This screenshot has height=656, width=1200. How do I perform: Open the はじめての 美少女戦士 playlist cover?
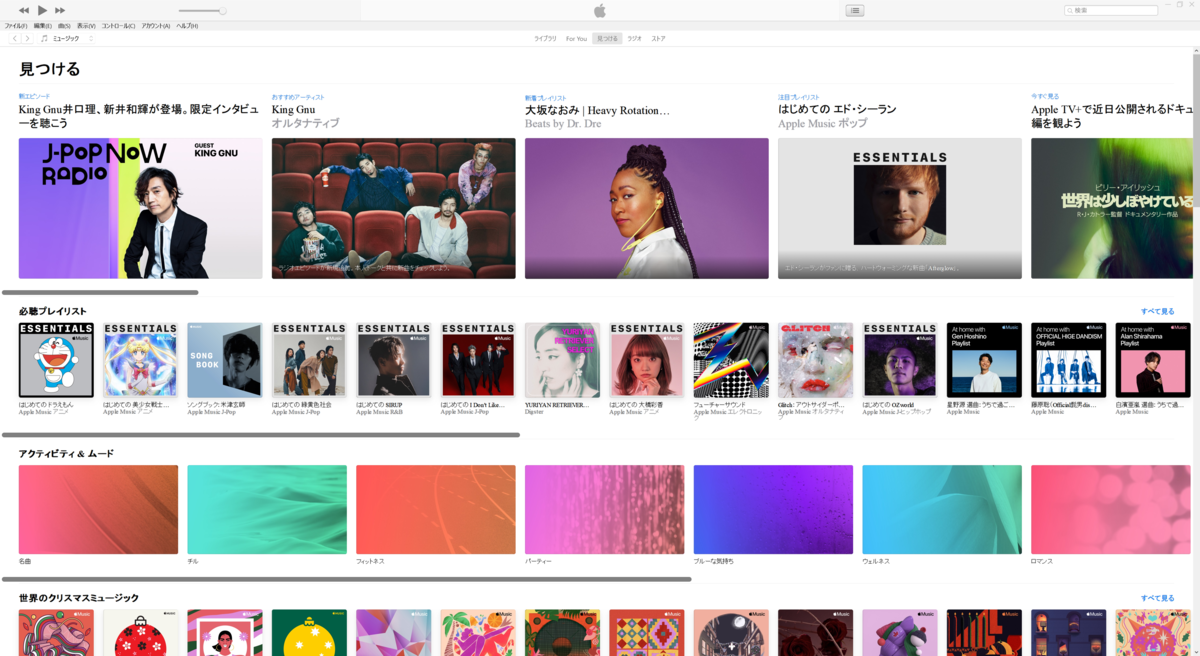point(141,360)
